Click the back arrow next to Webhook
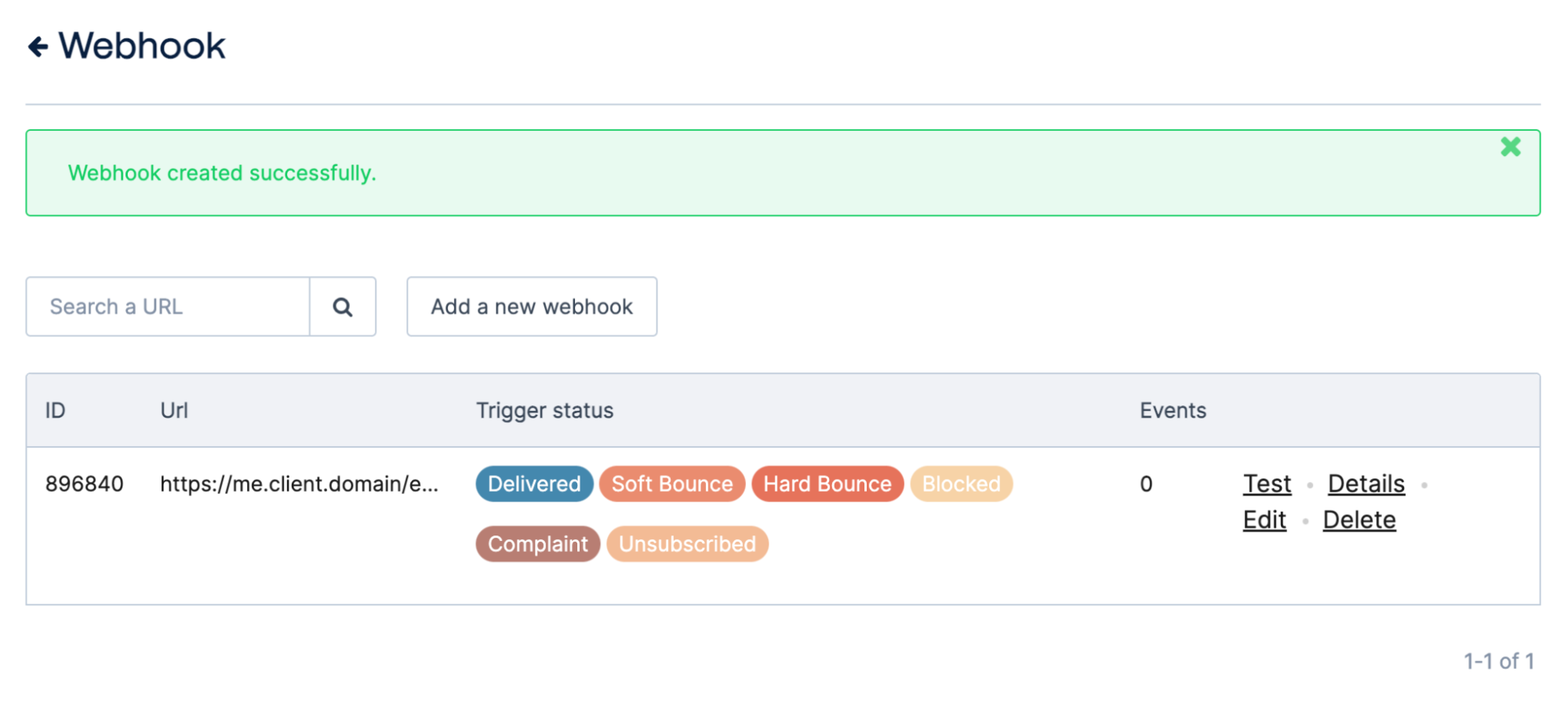This screenshot has height=704, width=1568. [x=38, y=47]
